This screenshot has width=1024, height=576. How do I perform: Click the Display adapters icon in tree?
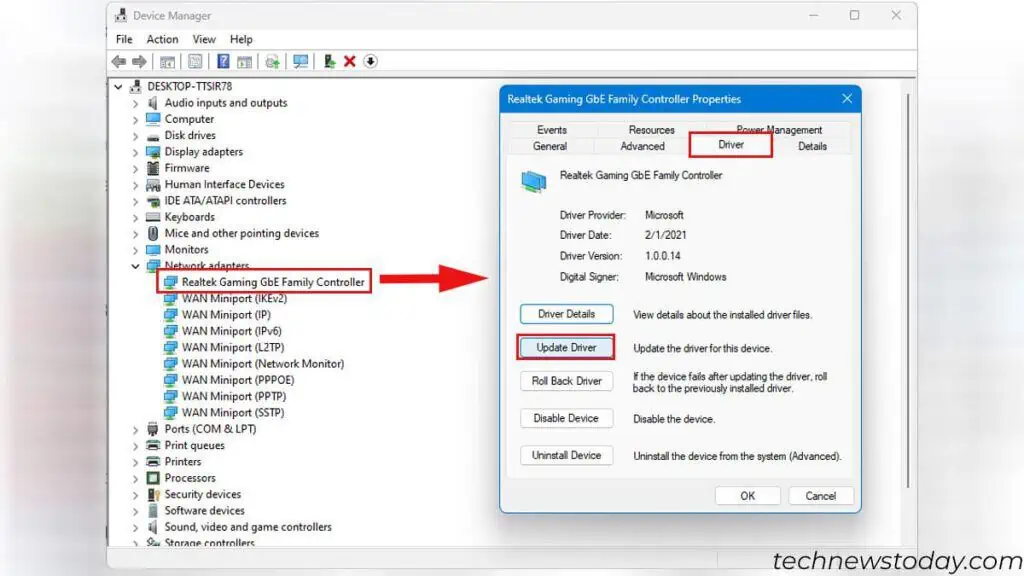(x=153, y=152)
